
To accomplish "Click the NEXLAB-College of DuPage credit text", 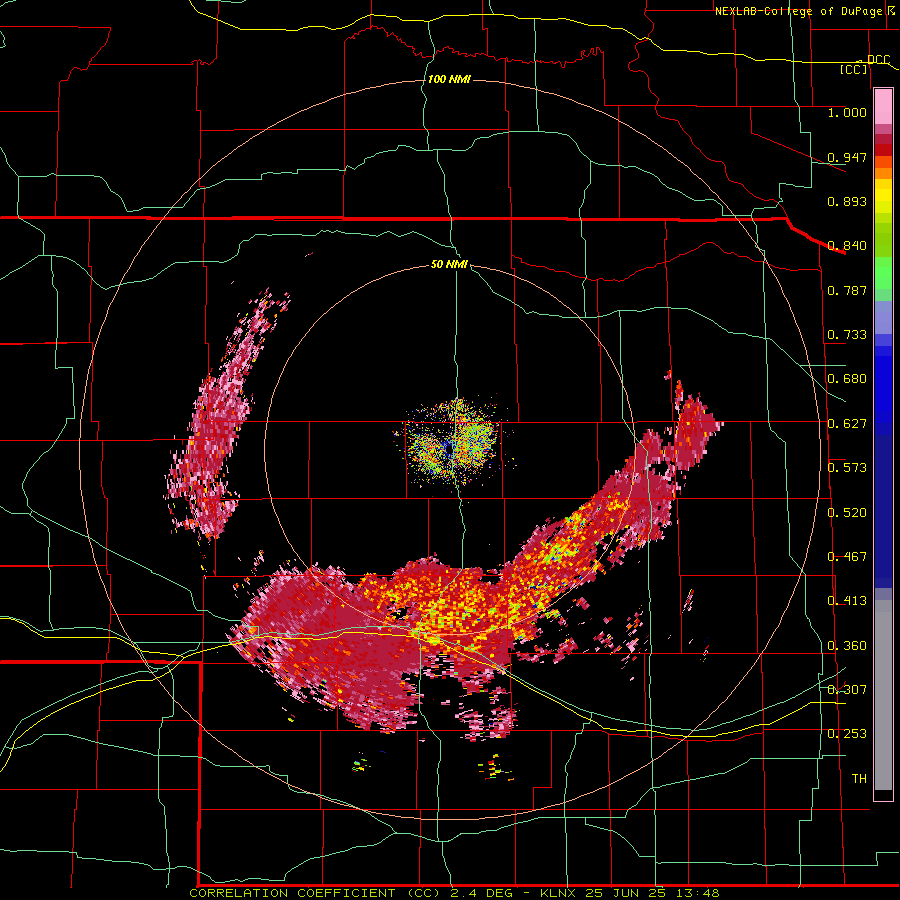I will (798, 11).
